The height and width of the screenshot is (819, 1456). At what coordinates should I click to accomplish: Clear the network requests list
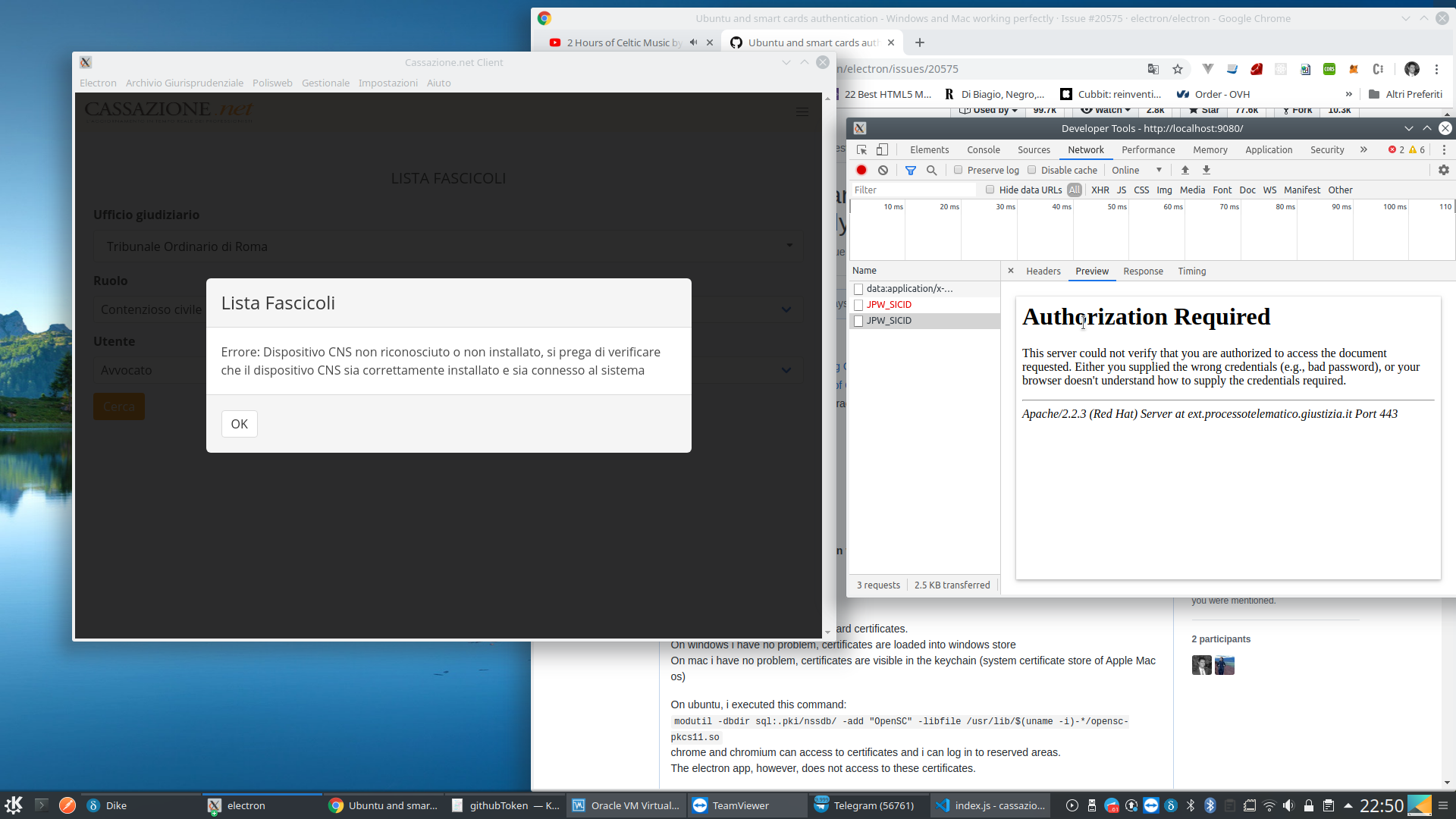pos(883,170)
